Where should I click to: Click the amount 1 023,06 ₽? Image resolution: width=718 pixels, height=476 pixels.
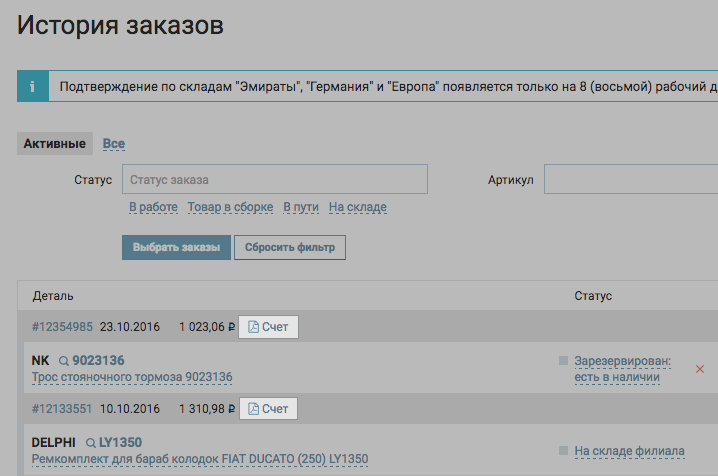pos(207,327)
